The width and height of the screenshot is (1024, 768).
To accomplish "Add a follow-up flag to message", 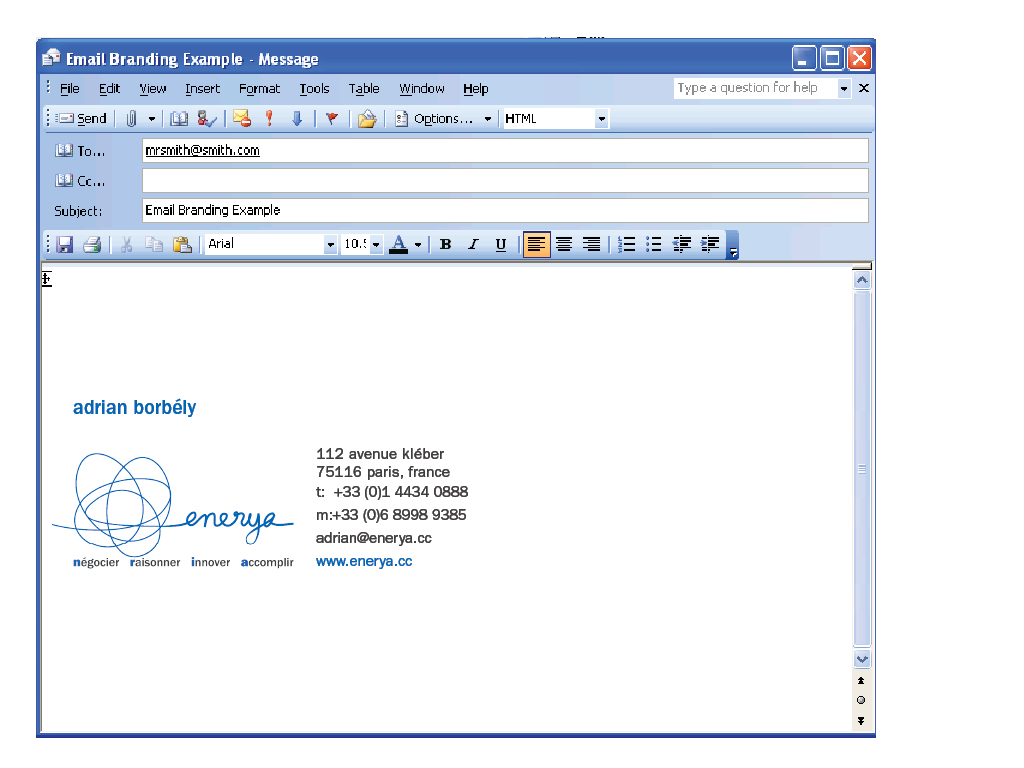I will point(332,119).
